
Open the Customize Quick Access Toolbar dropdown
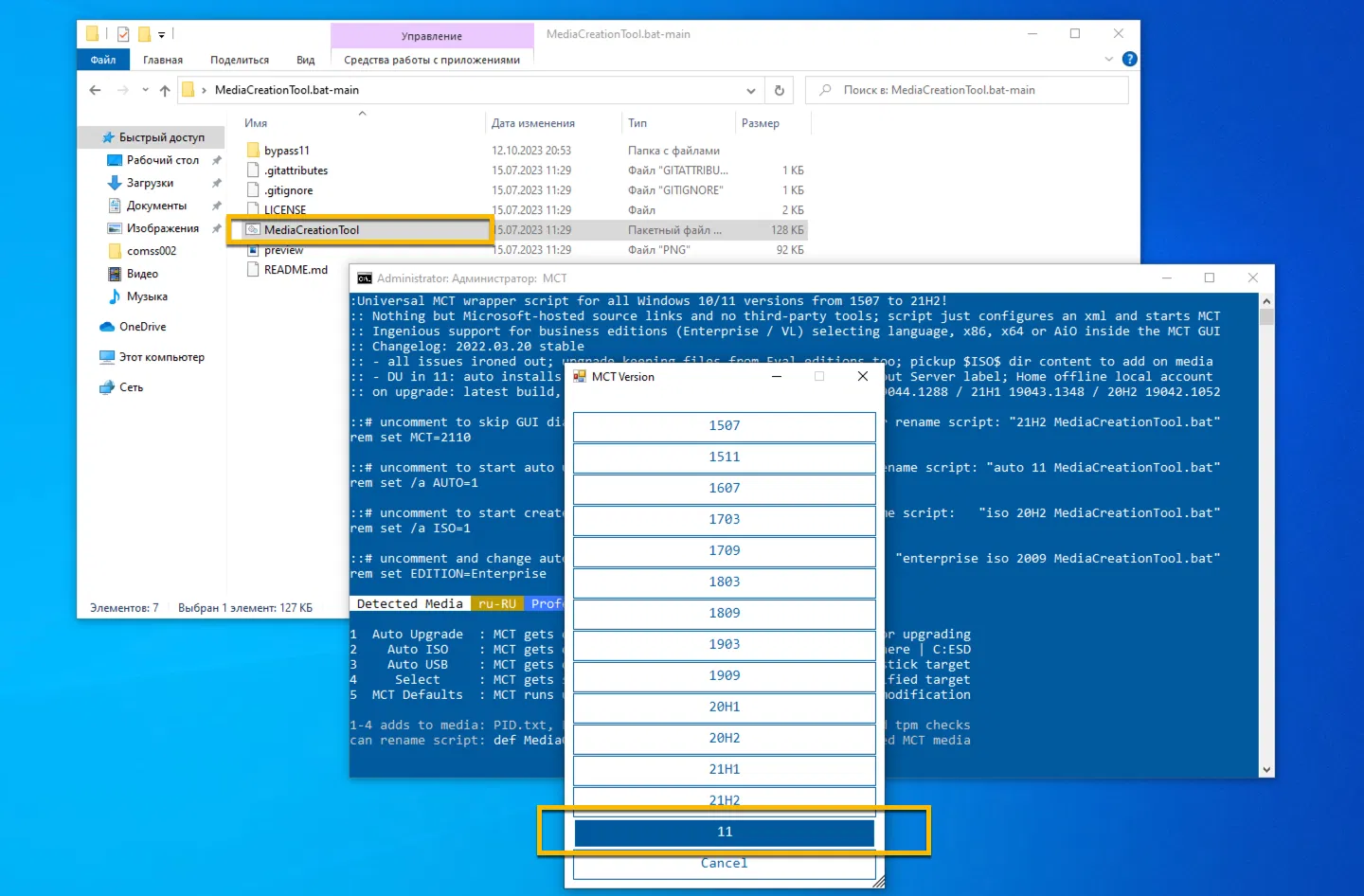[x=161, y=35]
